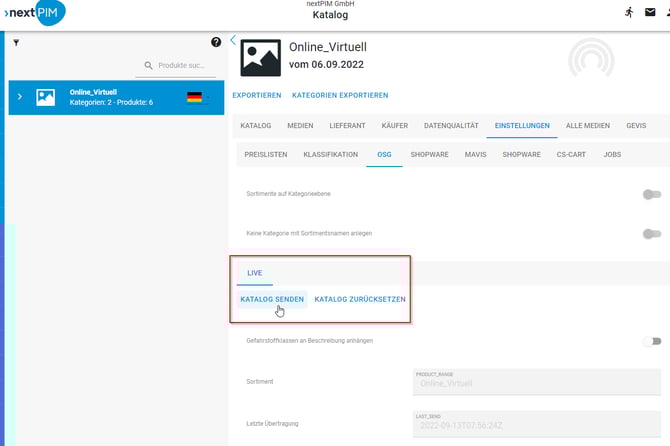Expand the Online_Virtuell catalog entry

click(20, 97)
